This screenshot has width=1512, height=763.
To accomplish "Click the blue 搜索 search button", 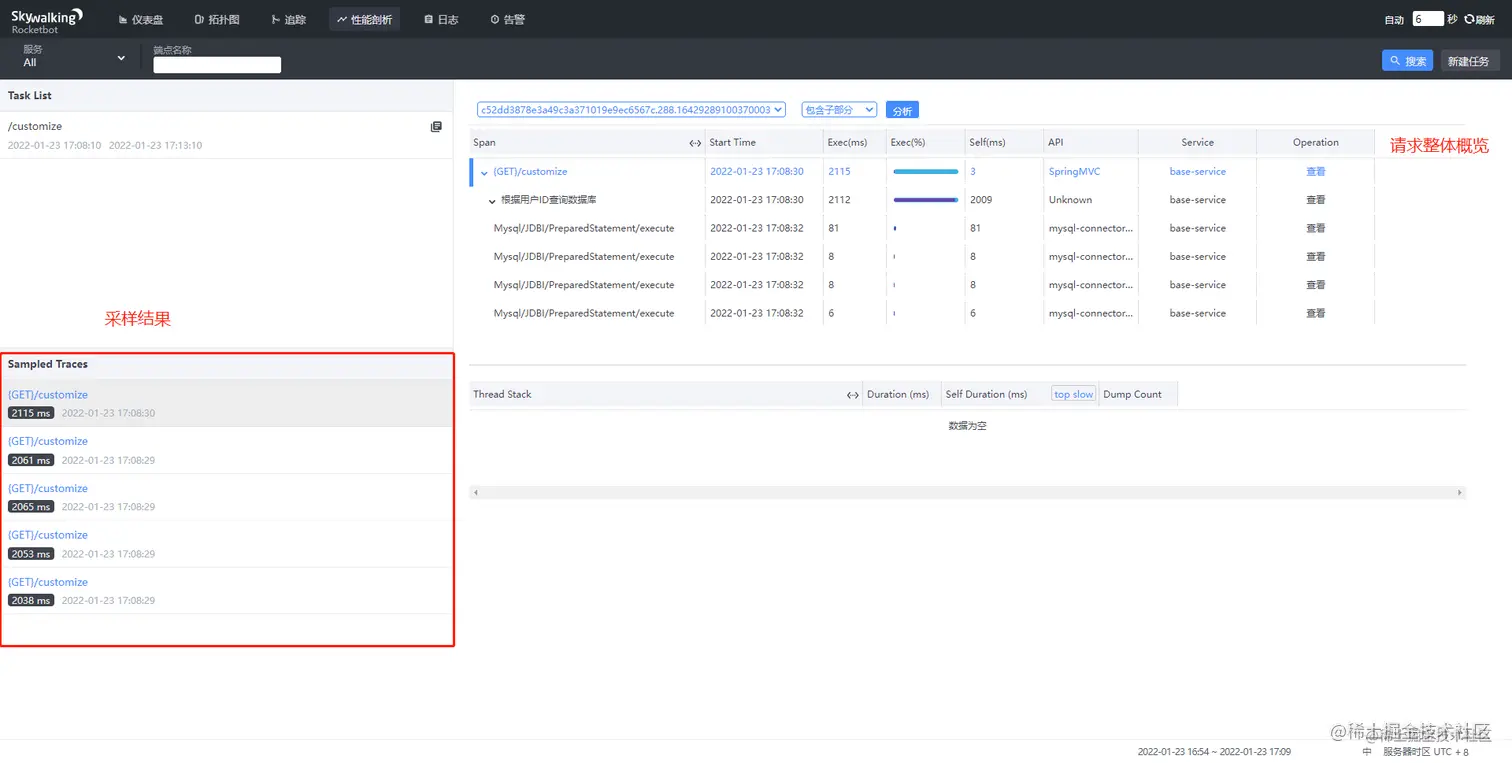I will click(1407, 61).
